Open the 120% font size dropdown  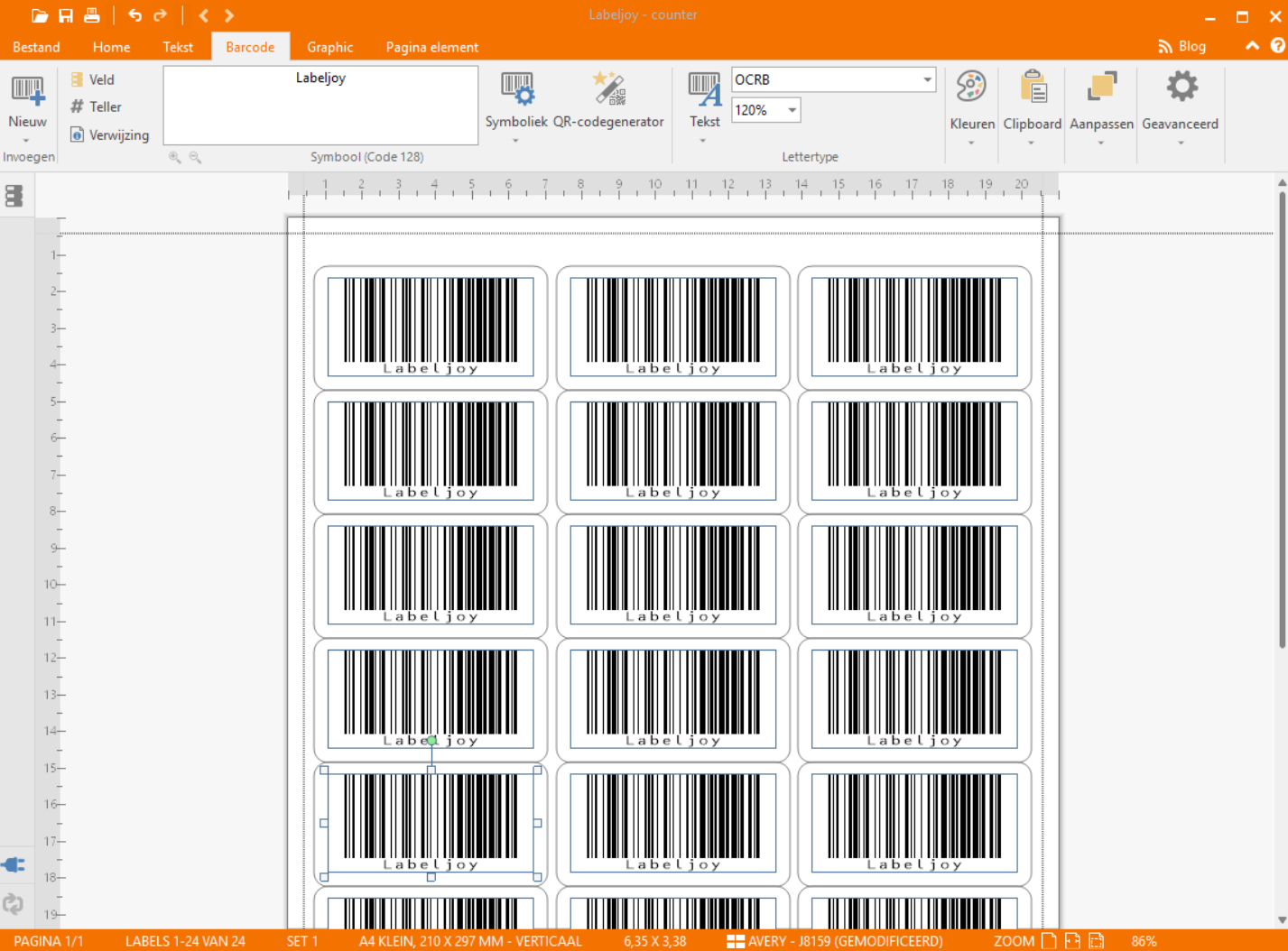coord(792,110)
